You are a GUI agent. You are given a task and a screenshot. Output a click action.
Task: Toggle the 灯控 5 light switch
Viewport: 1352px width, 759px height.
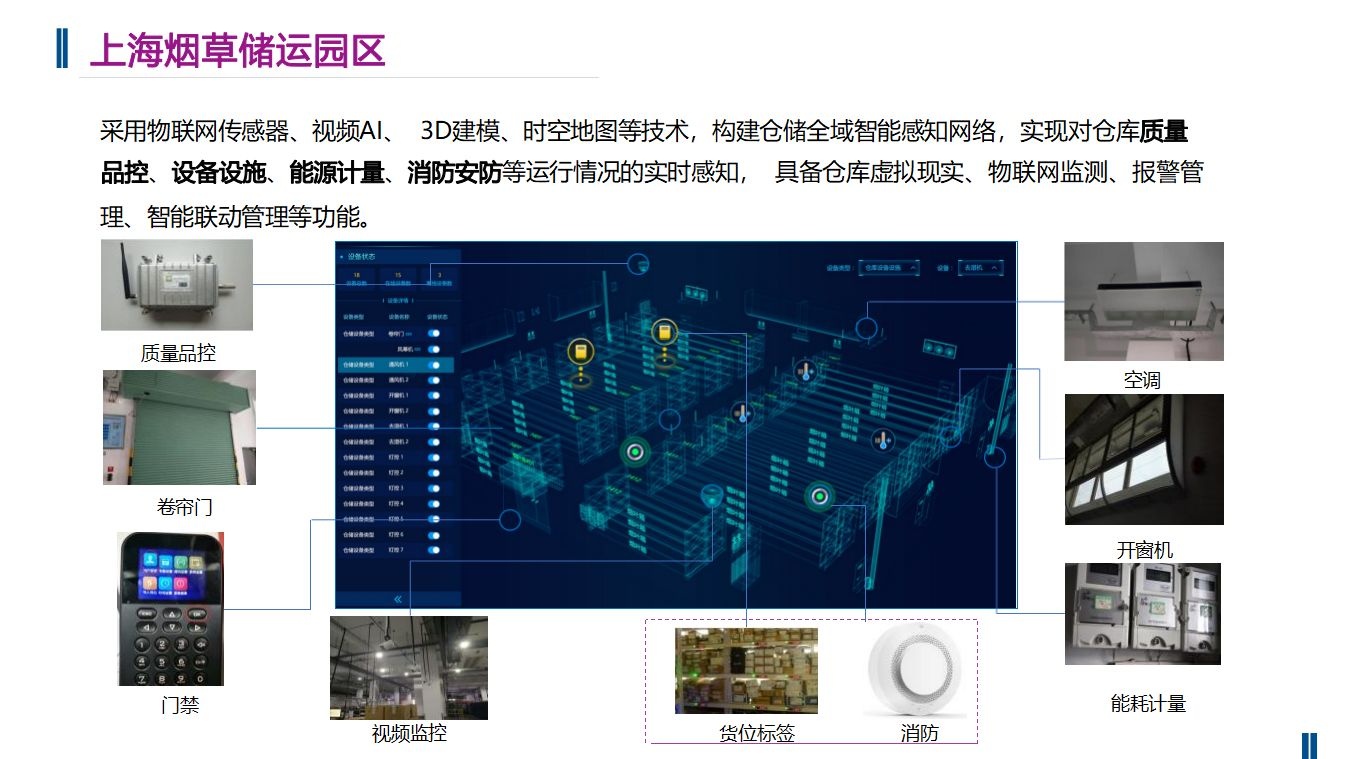point(434,520)
